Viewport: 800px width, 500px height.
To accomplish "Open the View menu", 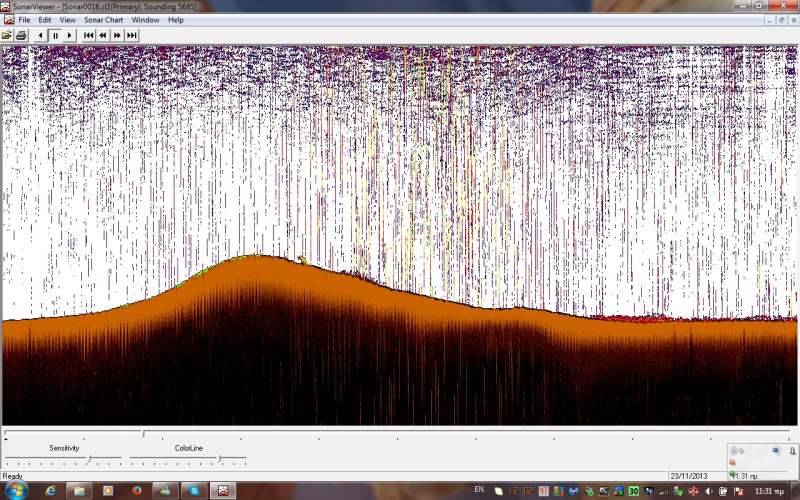I will [67, 20].
